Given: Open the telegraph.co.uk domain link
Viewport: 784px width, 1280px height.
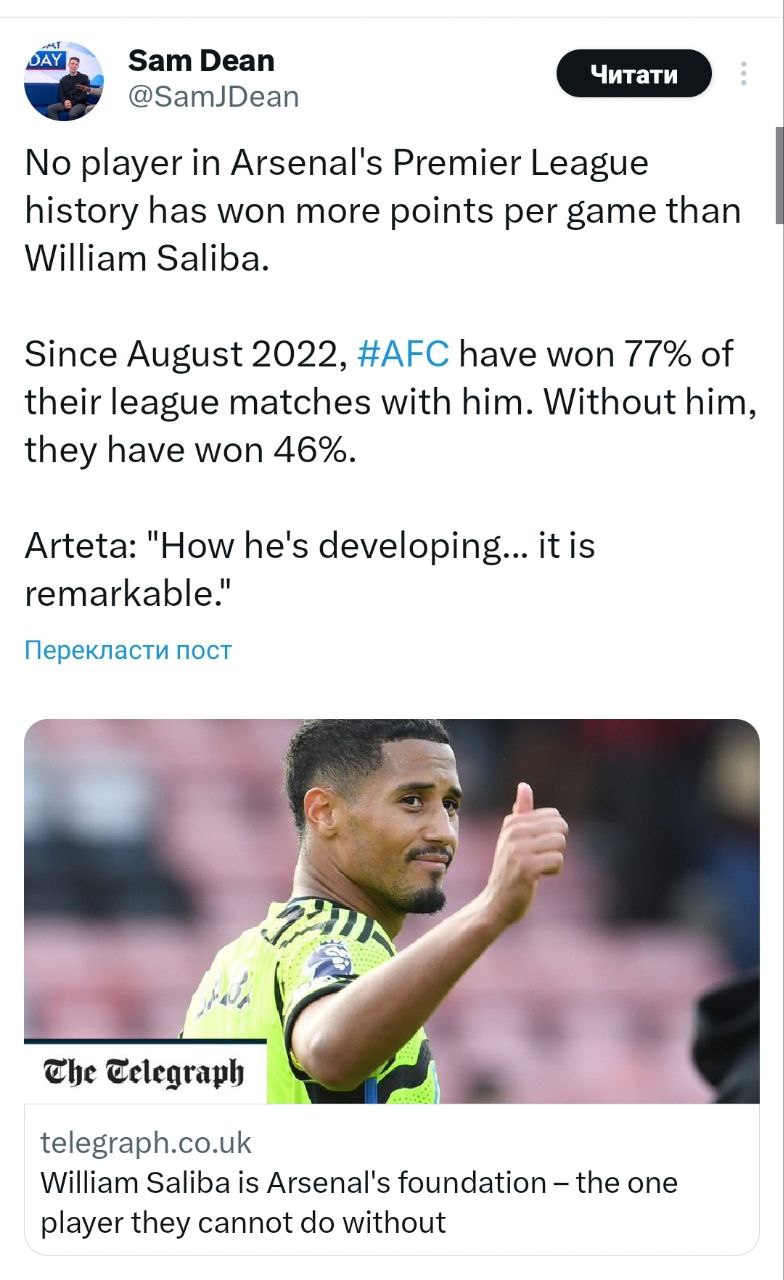Looking at the screenshot, I should pos(146,1142).
